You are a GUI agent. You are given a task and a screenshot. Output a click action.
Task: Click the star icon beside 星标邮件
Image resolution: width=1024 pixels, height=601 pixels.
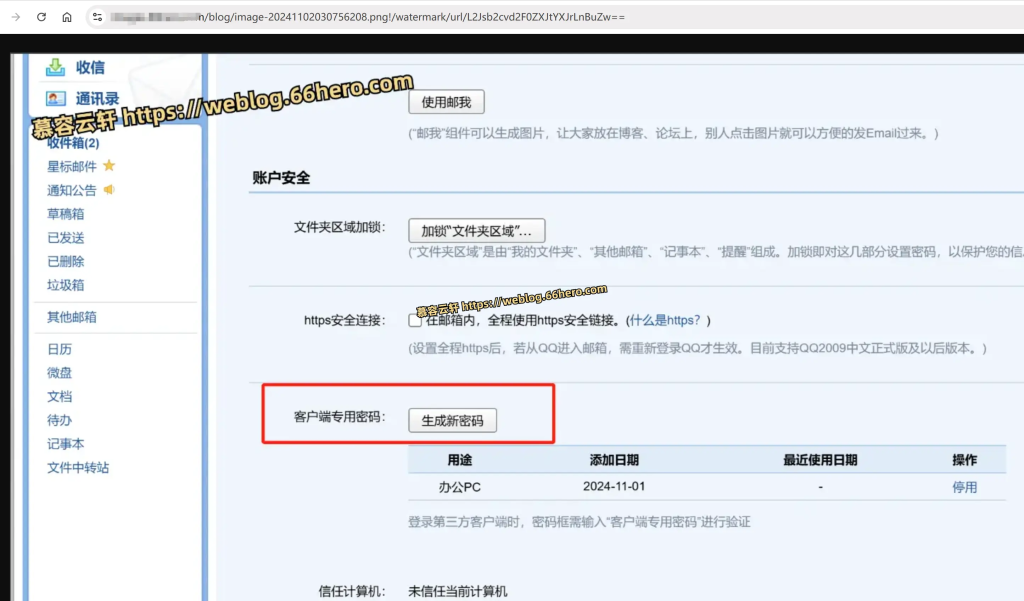pyautogui.click(x=109, y=166)
